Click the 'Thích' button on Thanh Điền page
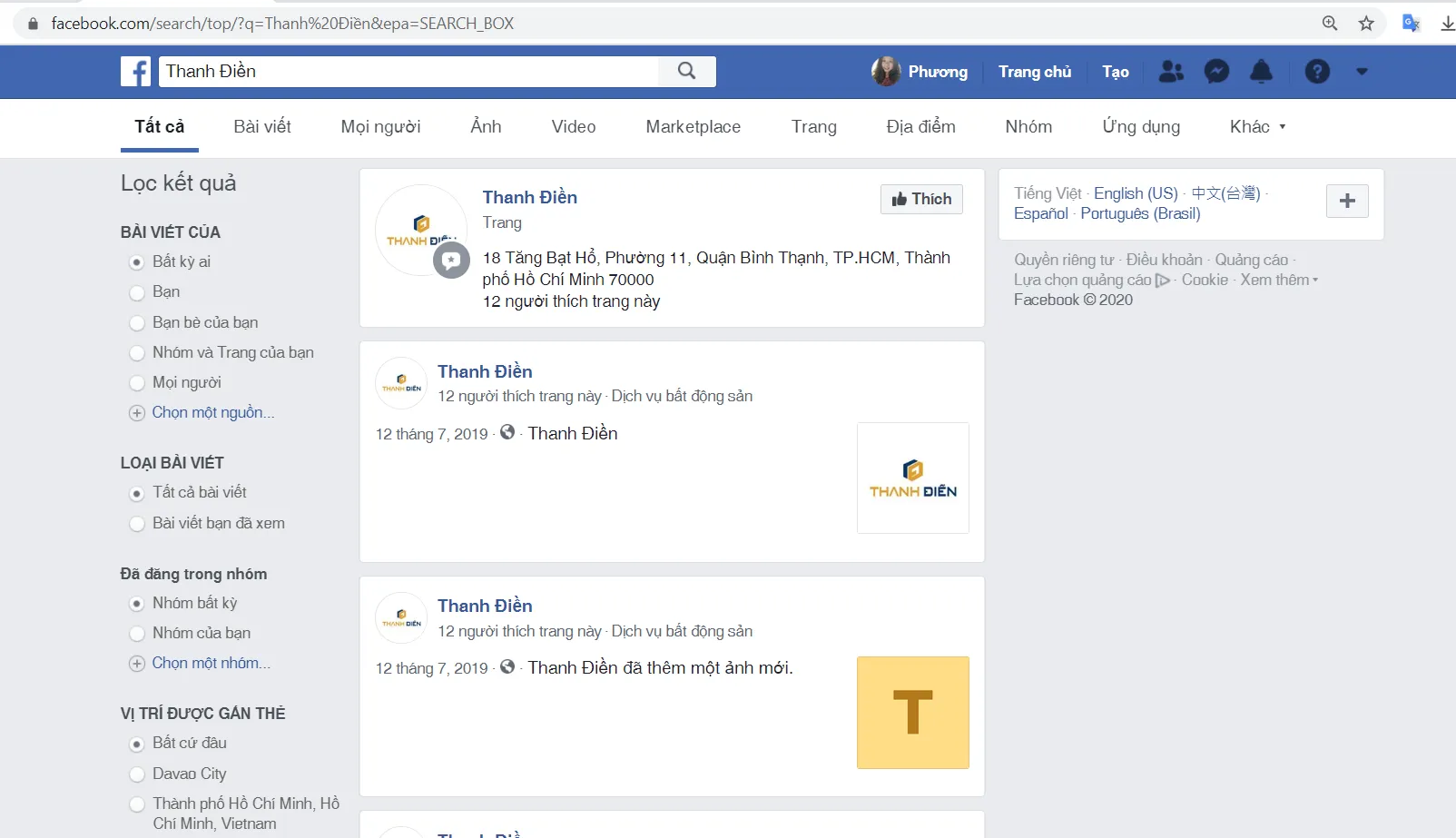Screen dimensions: 1456x838 [x=921, y=199]
